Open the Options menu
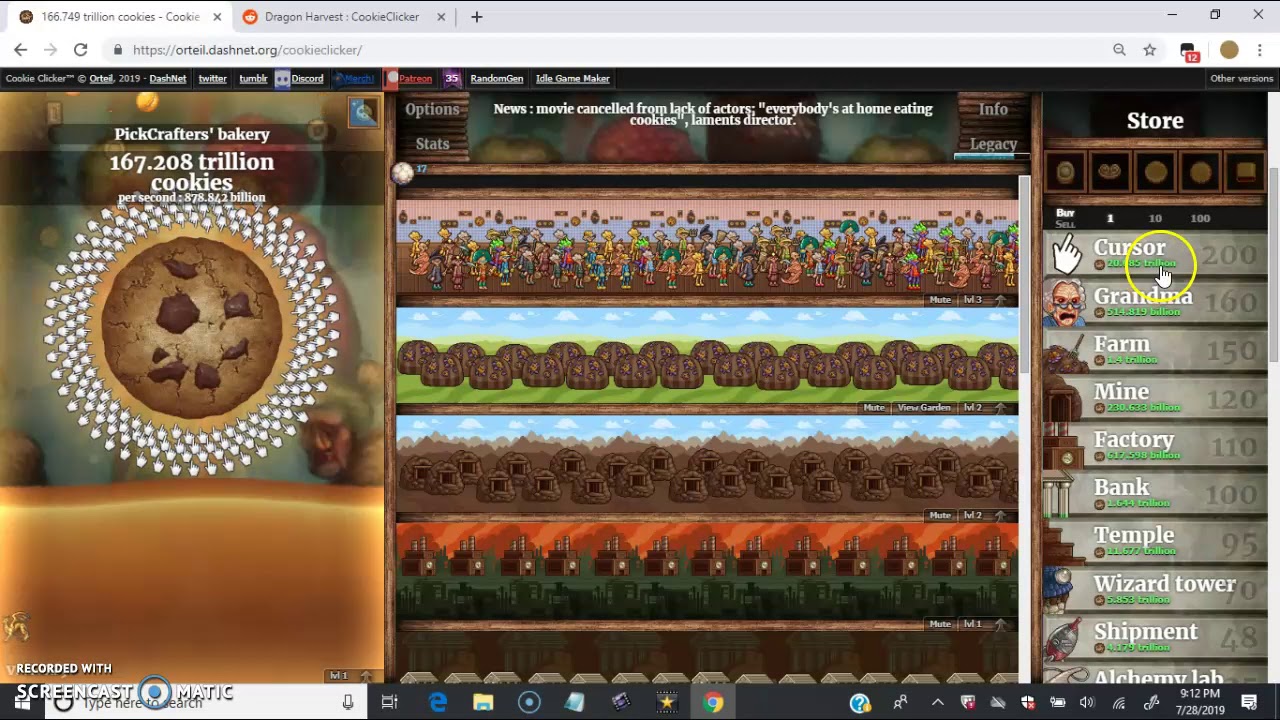 432,109
